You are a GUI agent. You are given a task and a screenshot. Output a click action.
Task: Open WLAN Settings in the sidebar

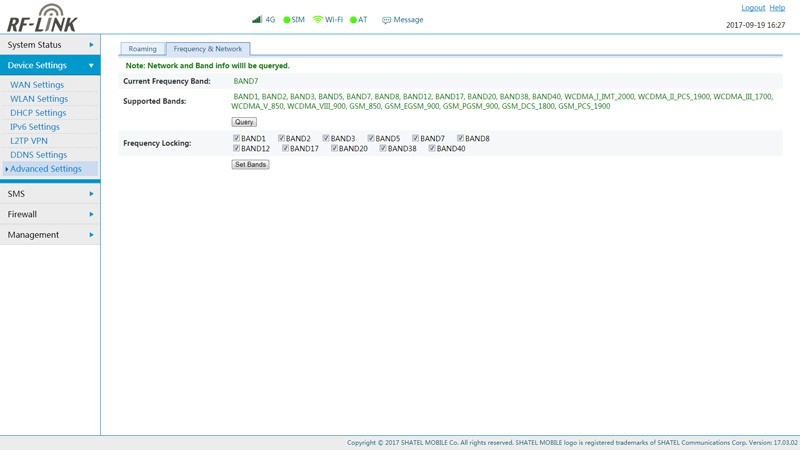(39, 99)
